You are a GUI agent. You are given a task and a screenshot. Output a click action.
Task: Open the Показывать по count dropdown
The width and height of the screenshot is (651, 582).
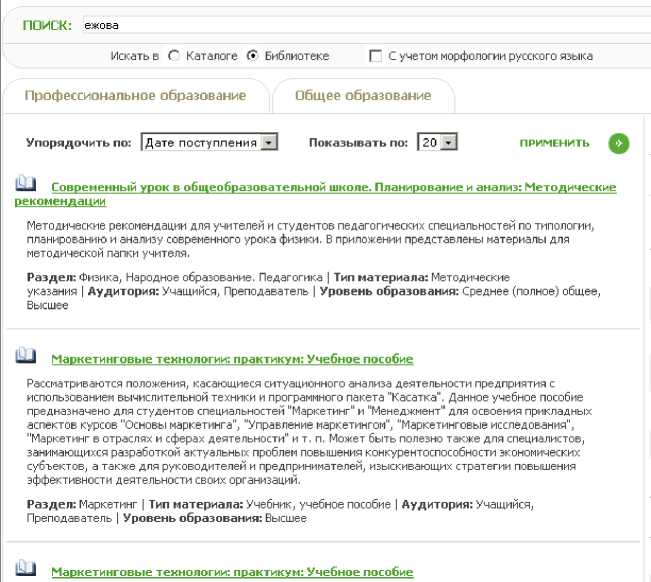click(x=437, y=142)
